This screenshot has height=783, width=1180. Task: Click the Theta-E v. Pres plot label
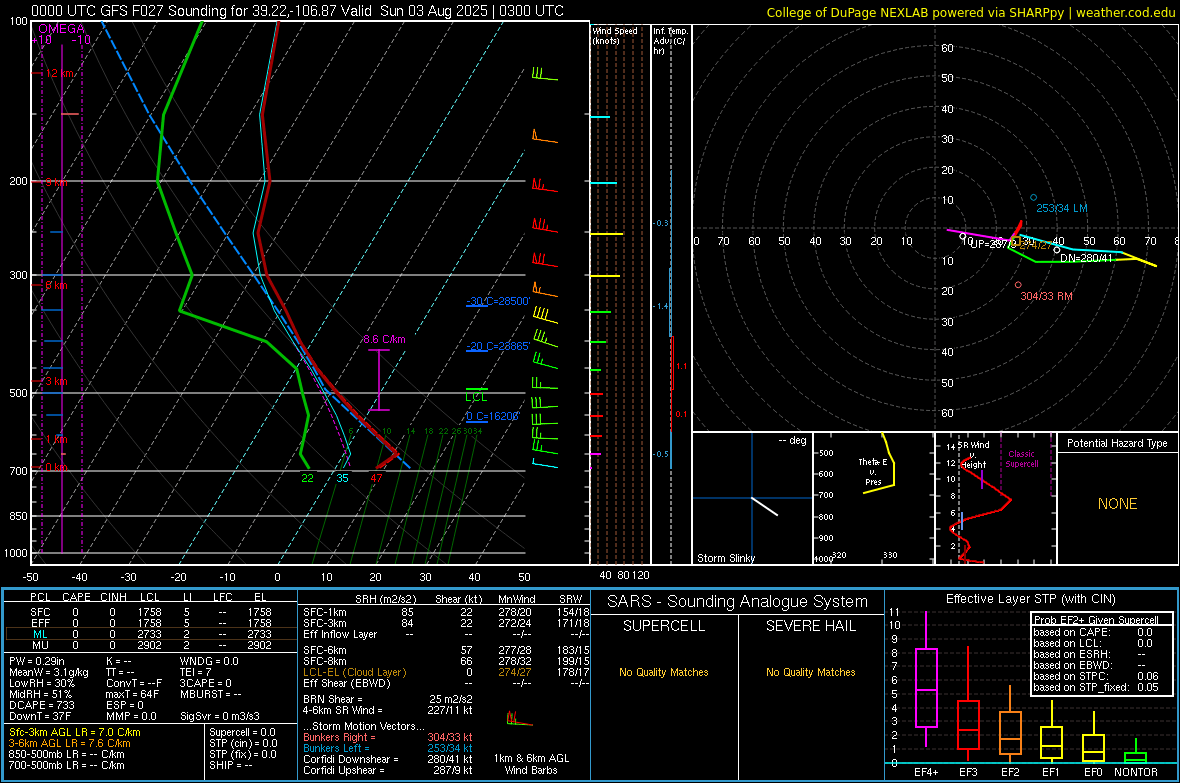pos(873,471)
